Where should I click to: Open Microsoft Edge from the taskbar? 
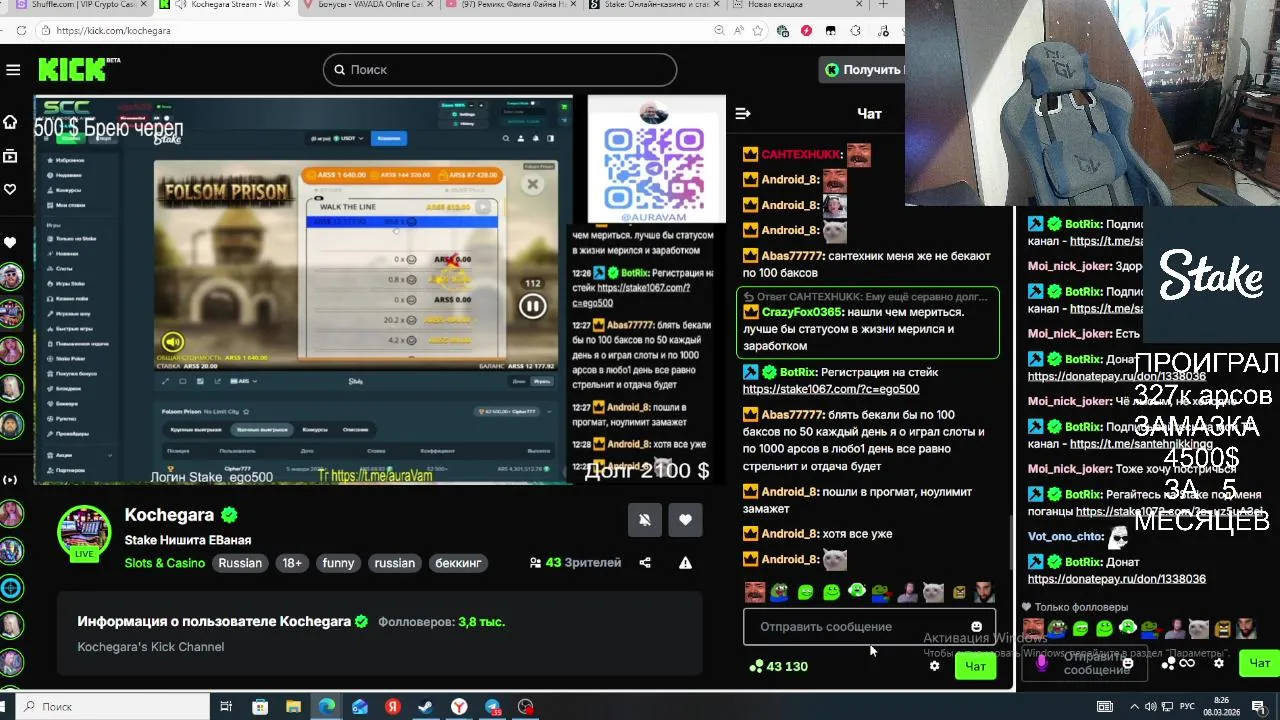(x=327, y=707)
